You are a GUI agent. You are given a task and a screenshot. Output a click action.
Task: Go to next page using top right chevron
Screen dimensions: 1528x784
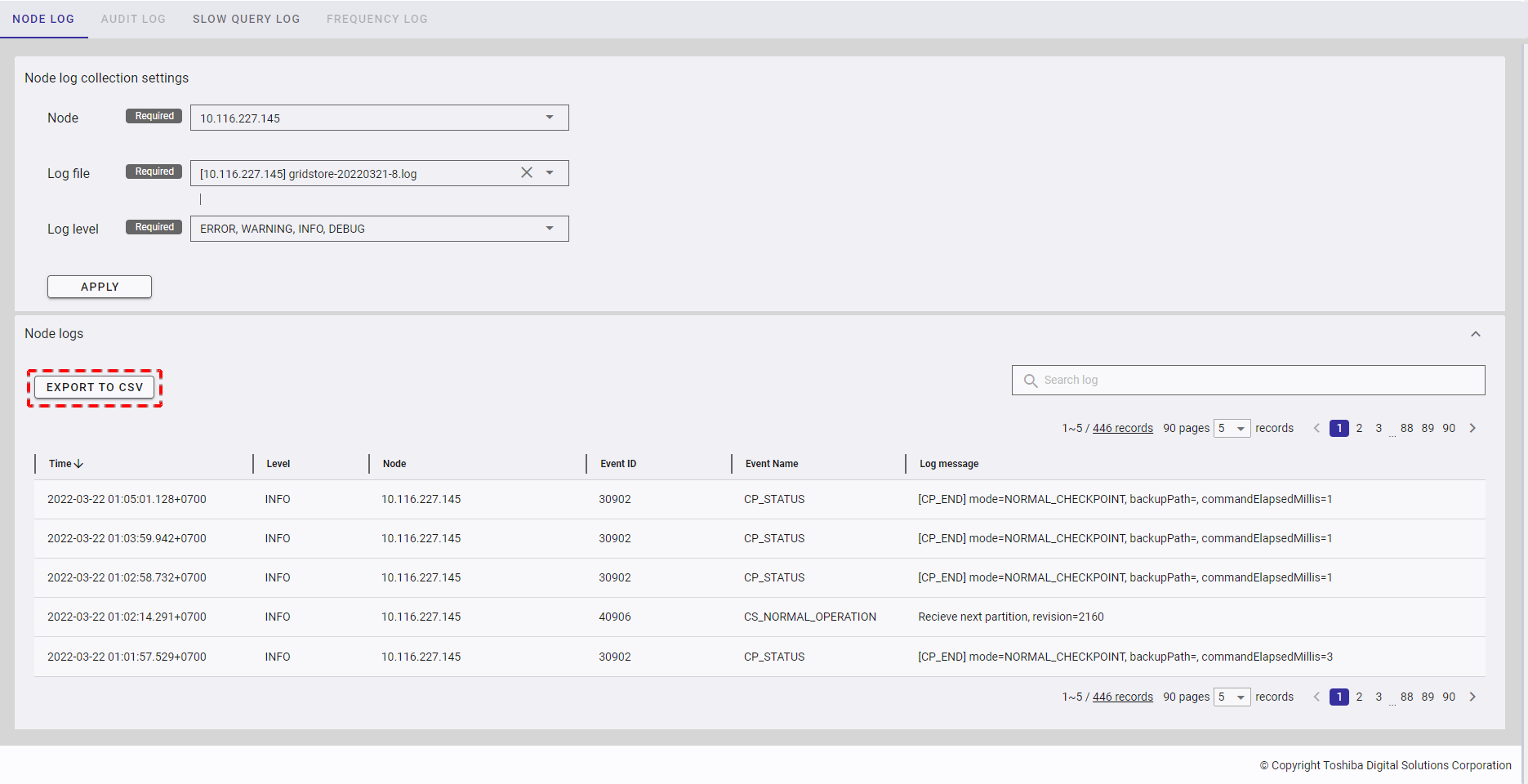coord(1472,428)
